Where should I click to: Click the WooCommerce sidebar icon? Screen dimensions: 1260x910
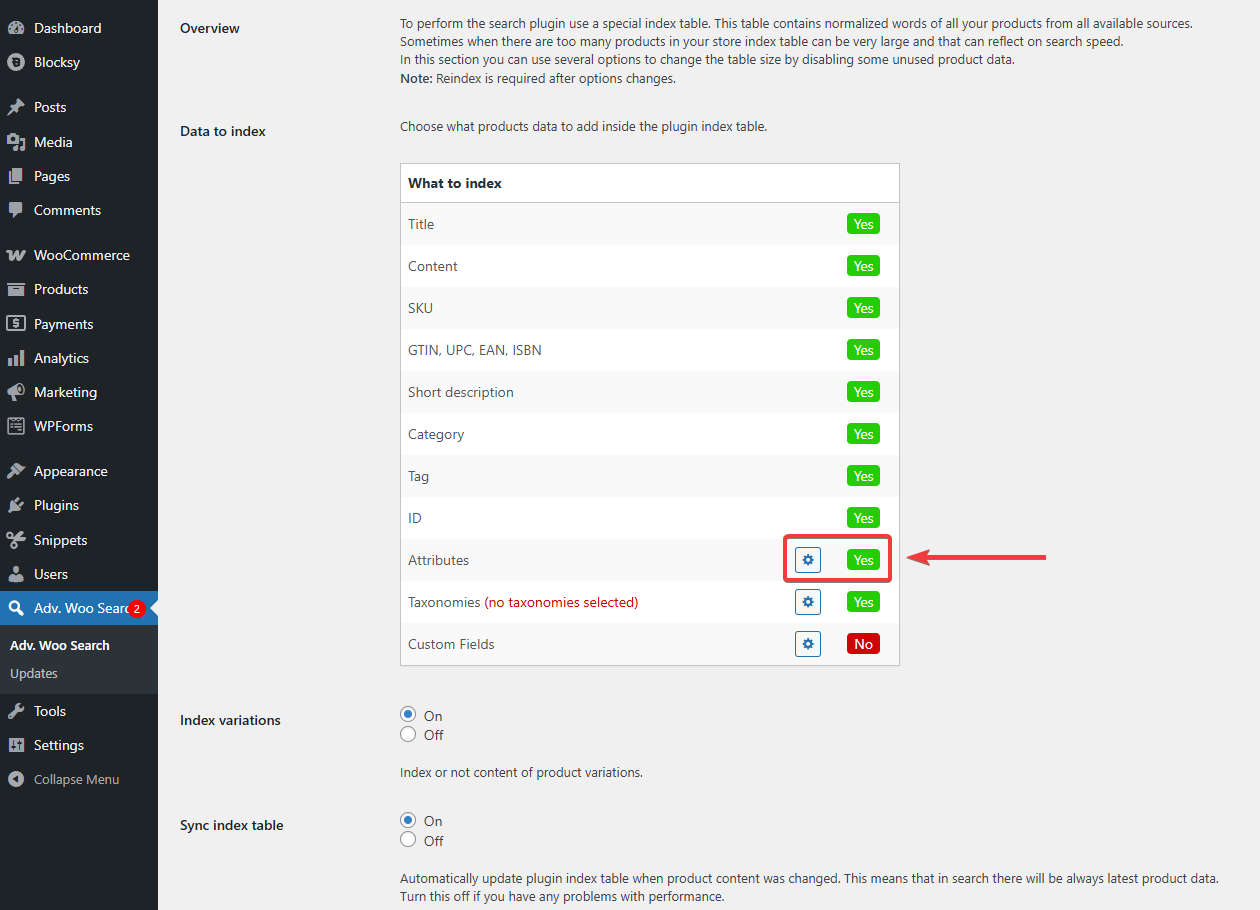16,255
